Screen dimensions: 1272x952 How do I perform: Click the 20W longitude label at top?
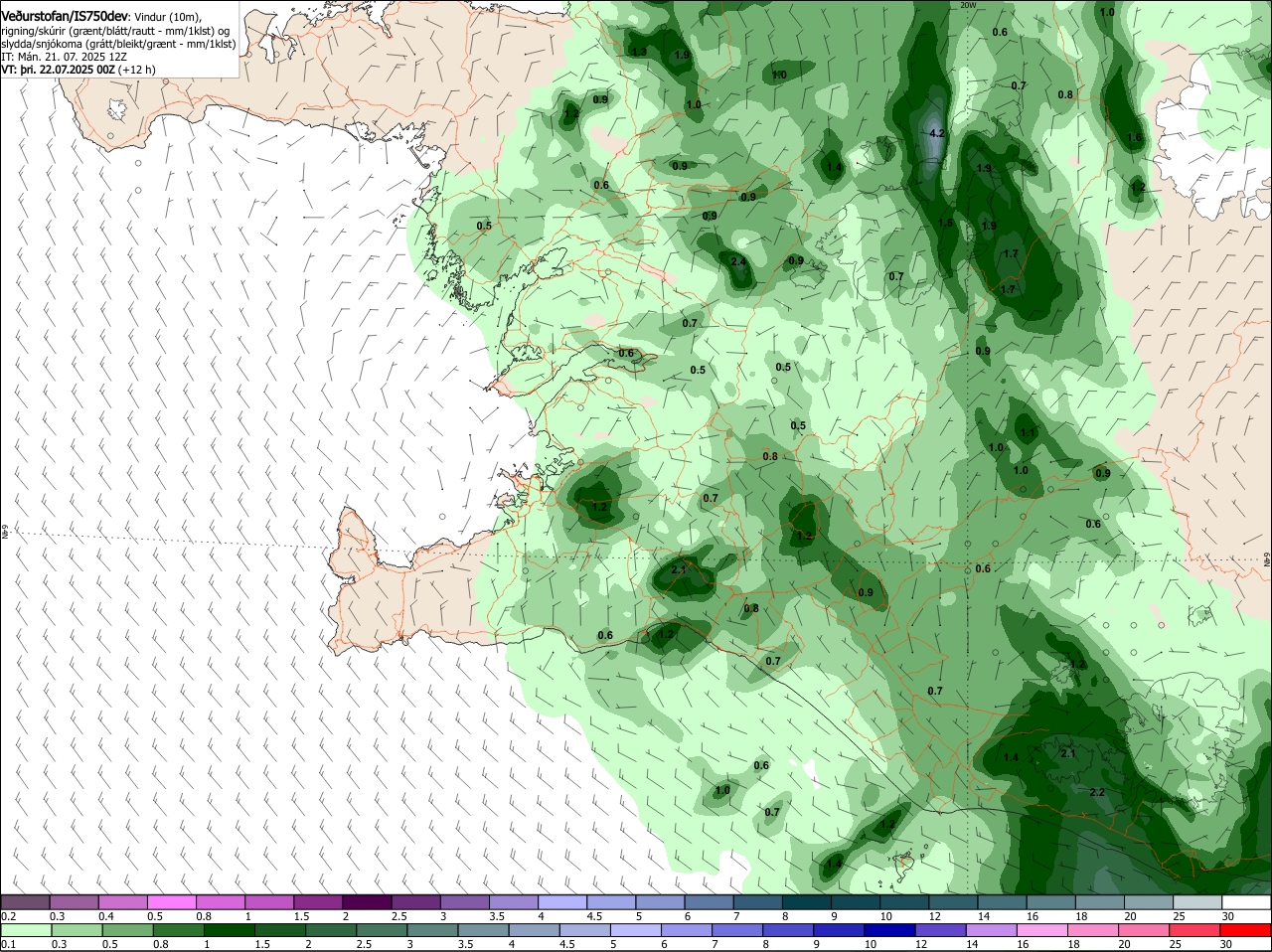[969, 5]
